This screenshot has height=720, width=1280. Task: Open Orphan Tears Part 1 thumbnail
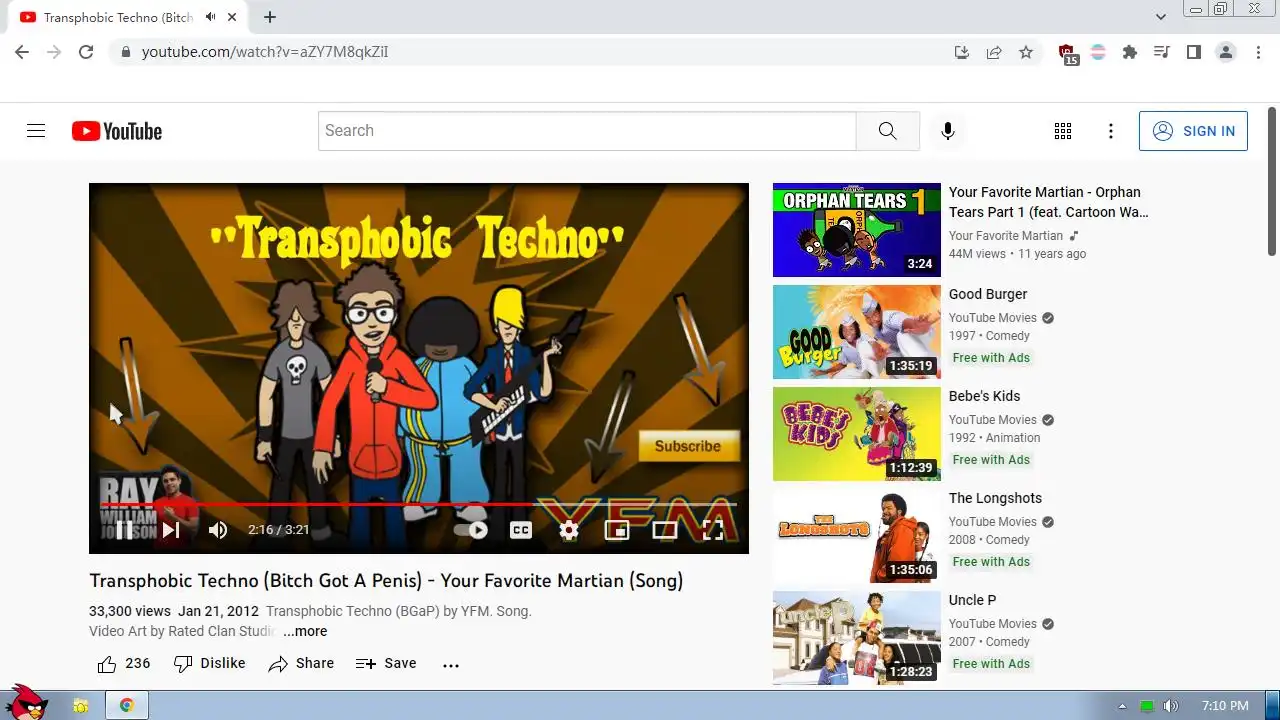(x=857, y=230)
